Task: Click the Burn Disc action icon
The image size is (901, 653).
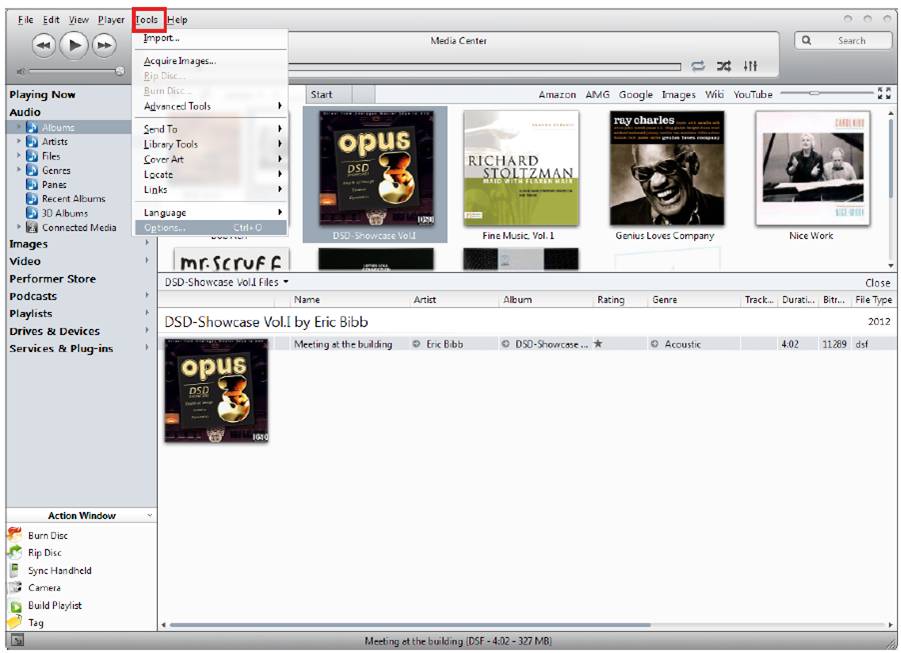Action: coord(14,535)
